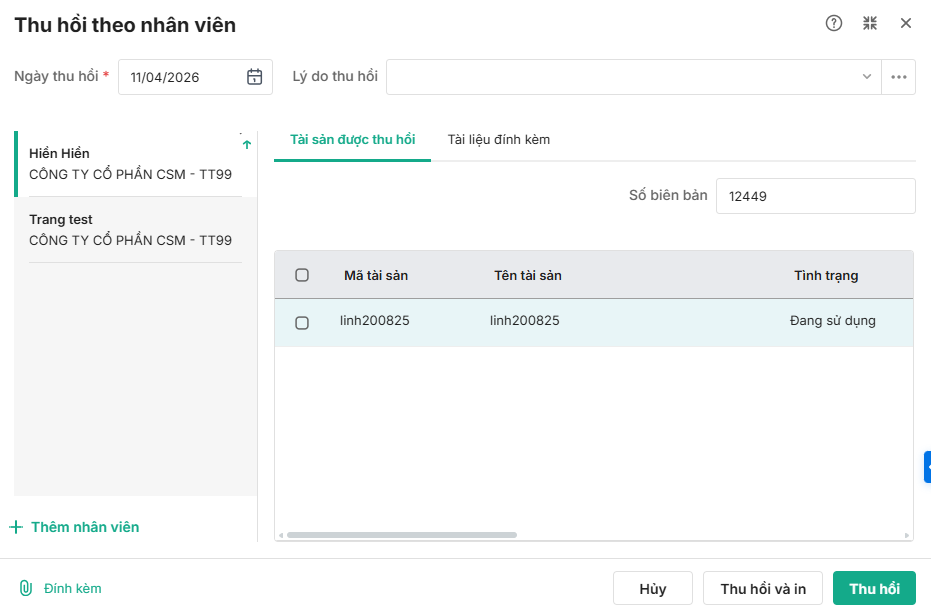Check the linh200825 asset row checkbox
This screenshot has height=614, width=931.
pos(302,322)
